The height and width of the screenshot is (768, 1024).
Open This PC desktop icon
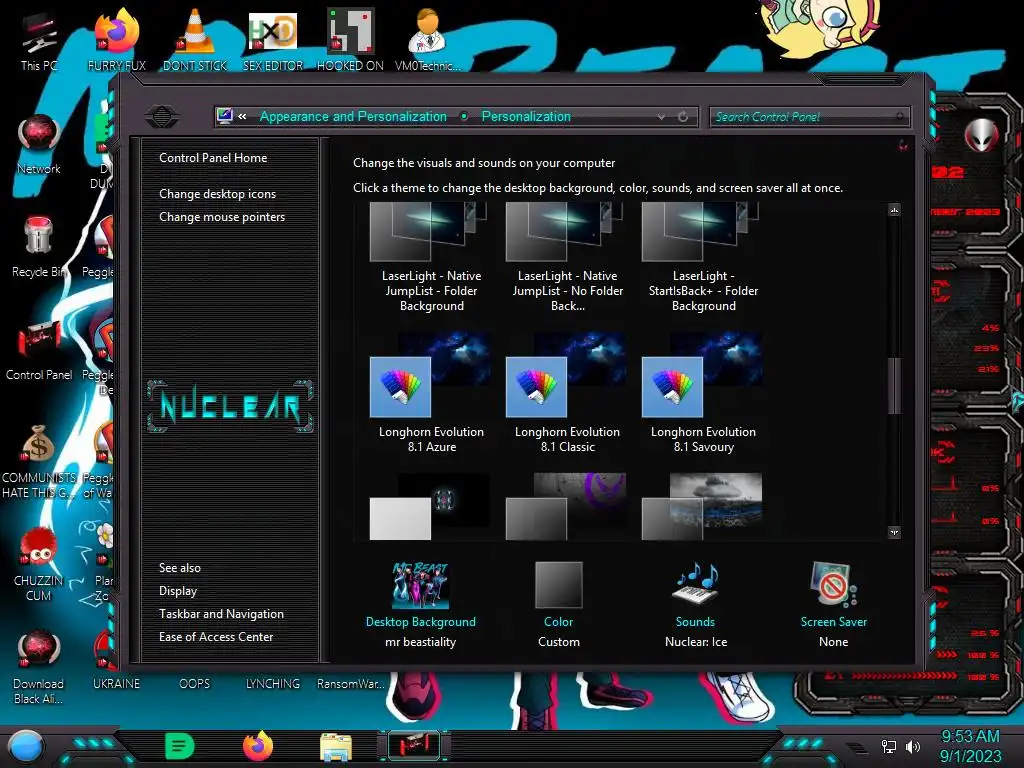(39, 40)
